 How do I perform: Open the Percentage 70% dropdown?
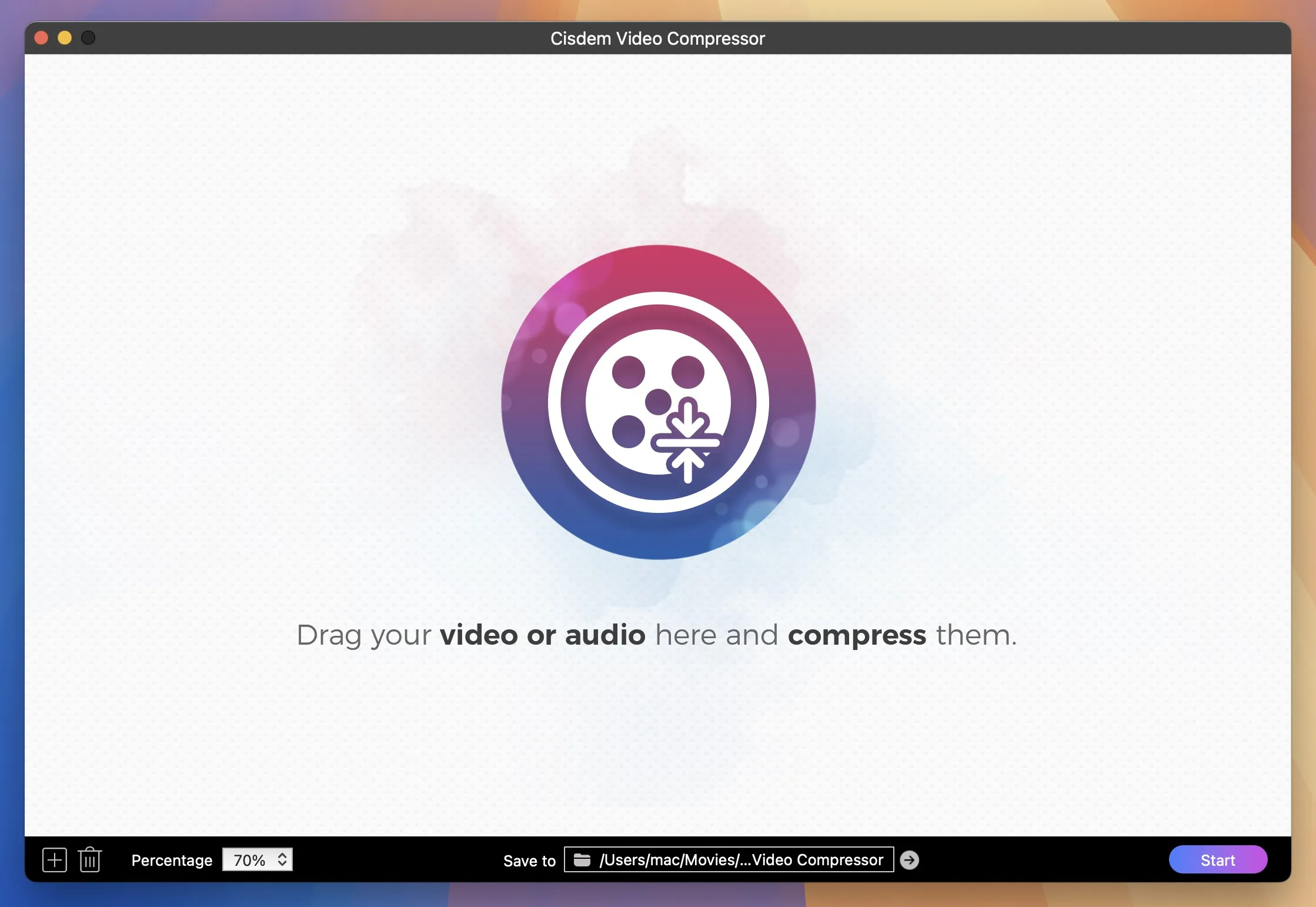click(258, 860)
